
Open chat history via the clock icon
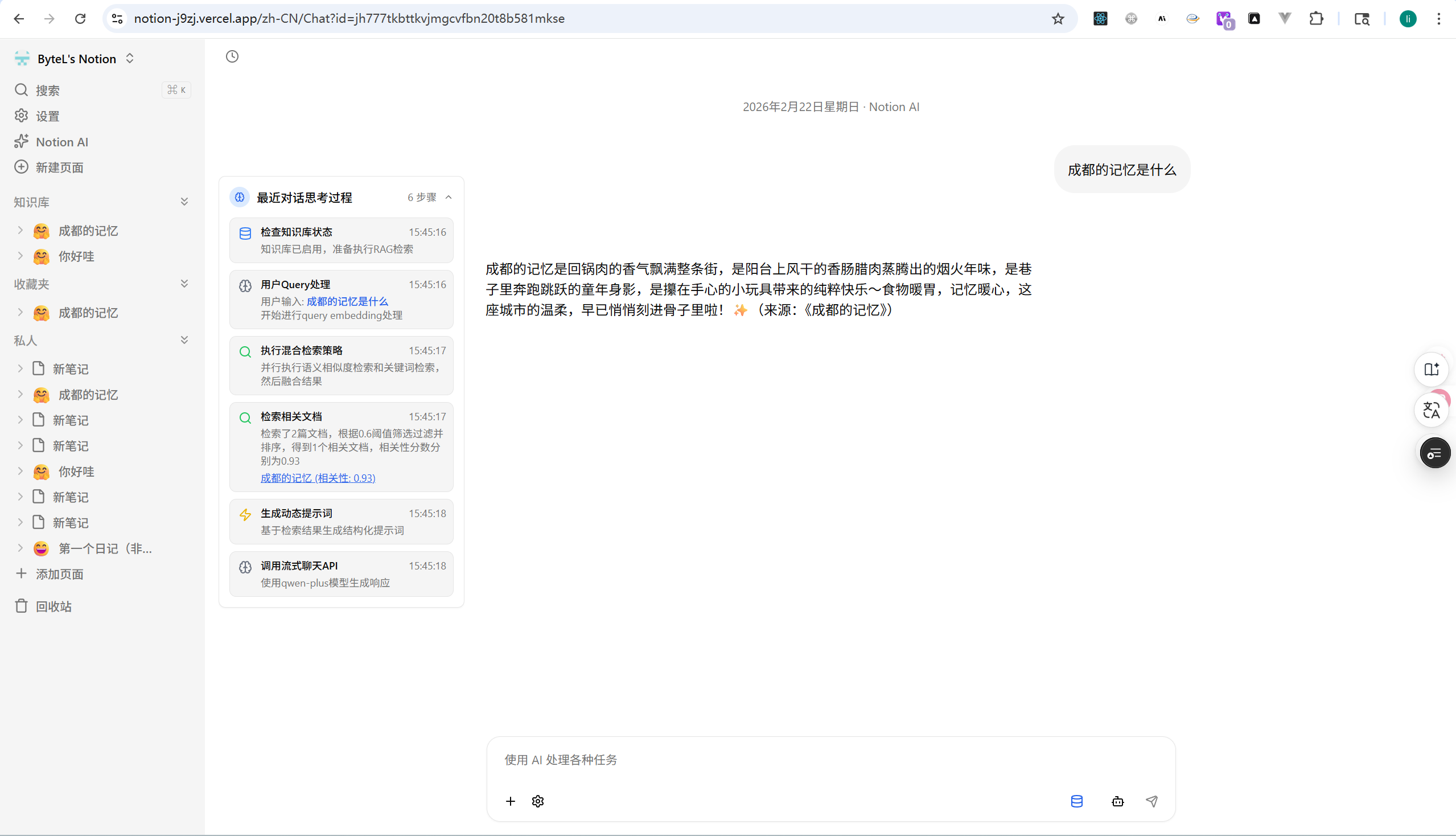[x=232, y=56]
